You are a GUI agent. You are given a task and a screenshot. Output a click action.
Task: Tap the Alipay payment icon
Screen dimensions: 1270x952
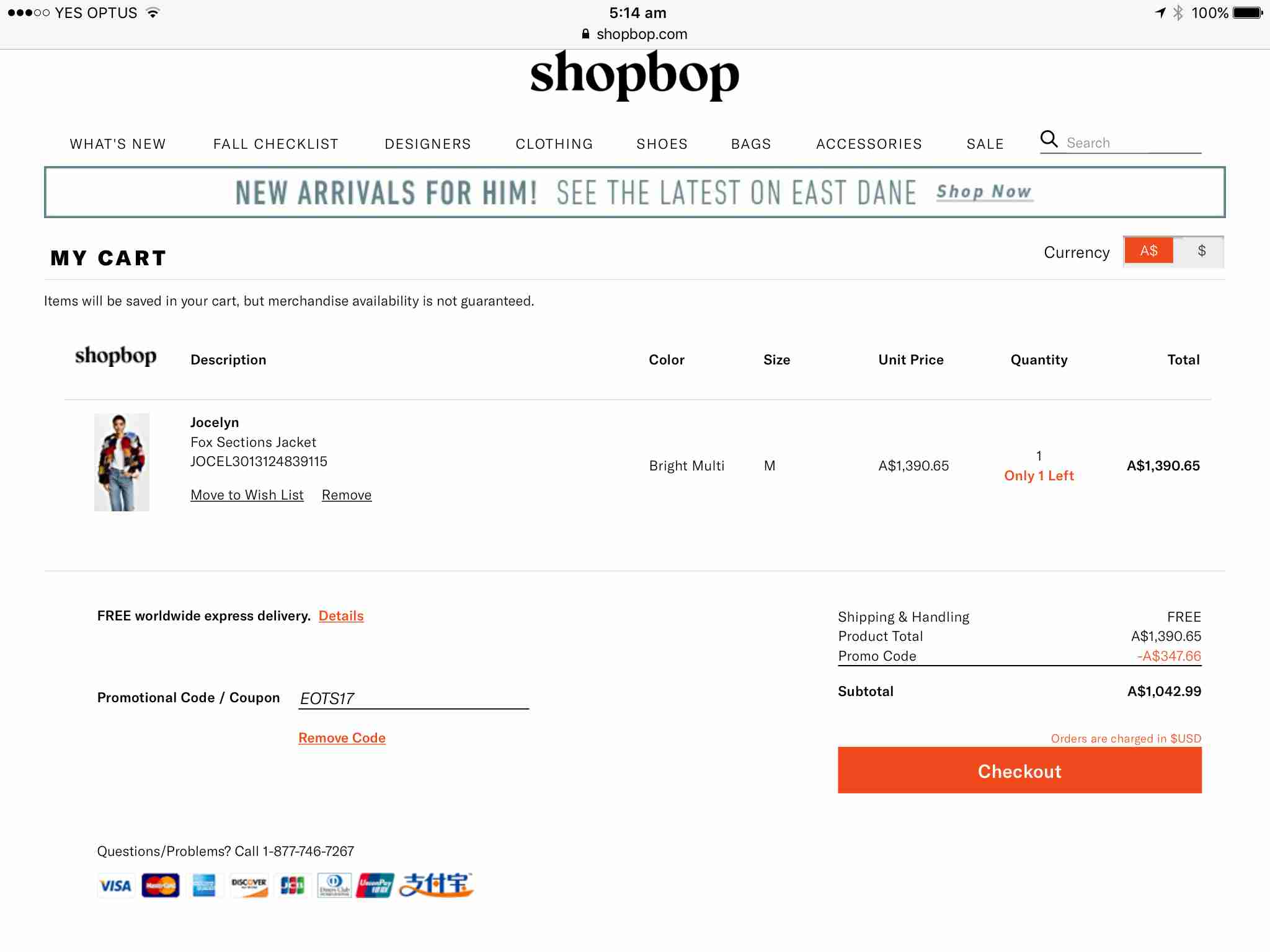pos(436,885)
